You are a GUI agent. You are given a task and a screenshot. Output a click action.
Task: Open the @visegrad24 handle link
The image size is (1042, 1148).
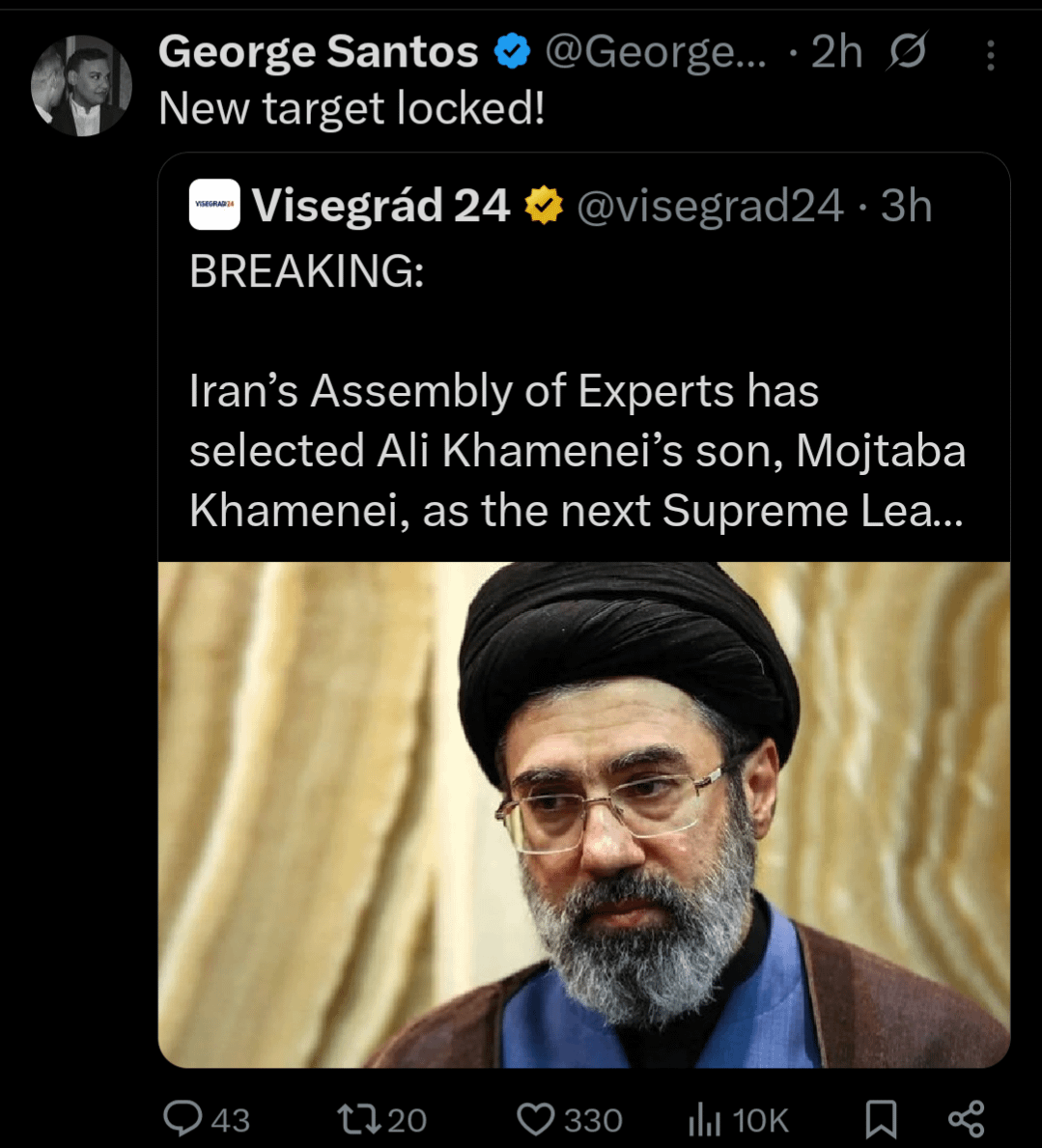point(710,206)
